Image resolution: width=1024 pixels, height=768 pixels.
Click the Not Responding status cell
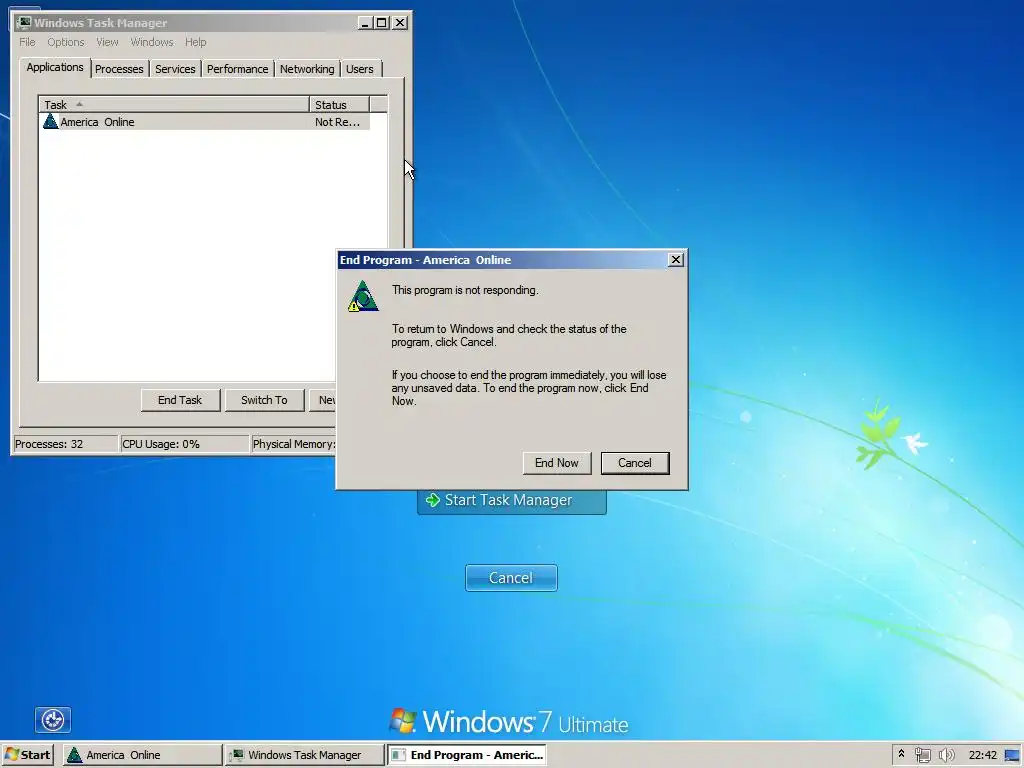pyautogui.click(x=338, y=121)
